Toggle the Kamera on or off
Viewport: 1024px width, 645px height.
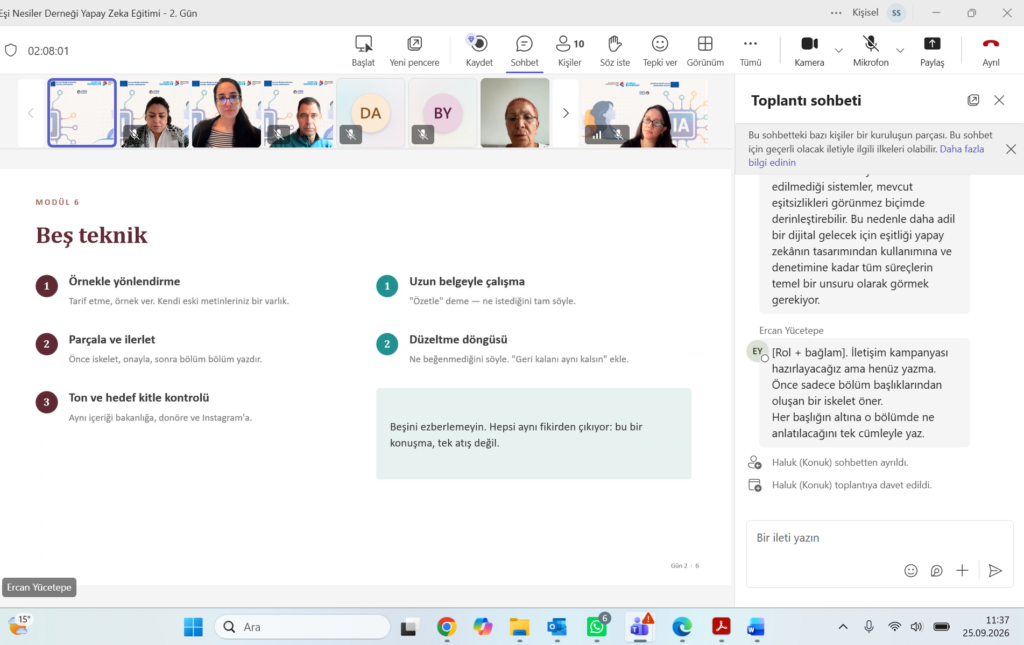(x=809, y=51)
